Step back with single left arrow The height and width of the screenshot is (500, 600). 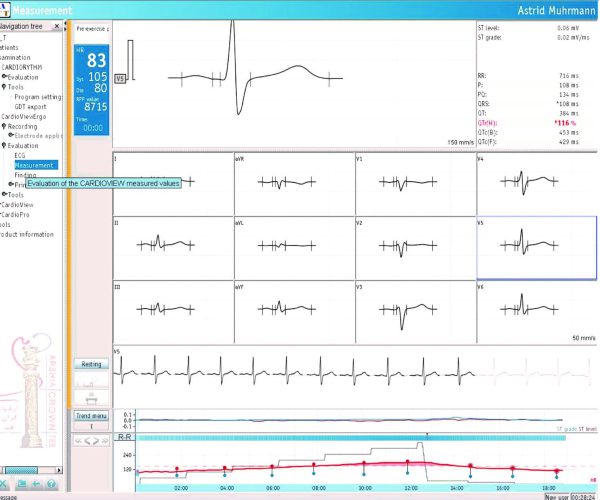86,439
